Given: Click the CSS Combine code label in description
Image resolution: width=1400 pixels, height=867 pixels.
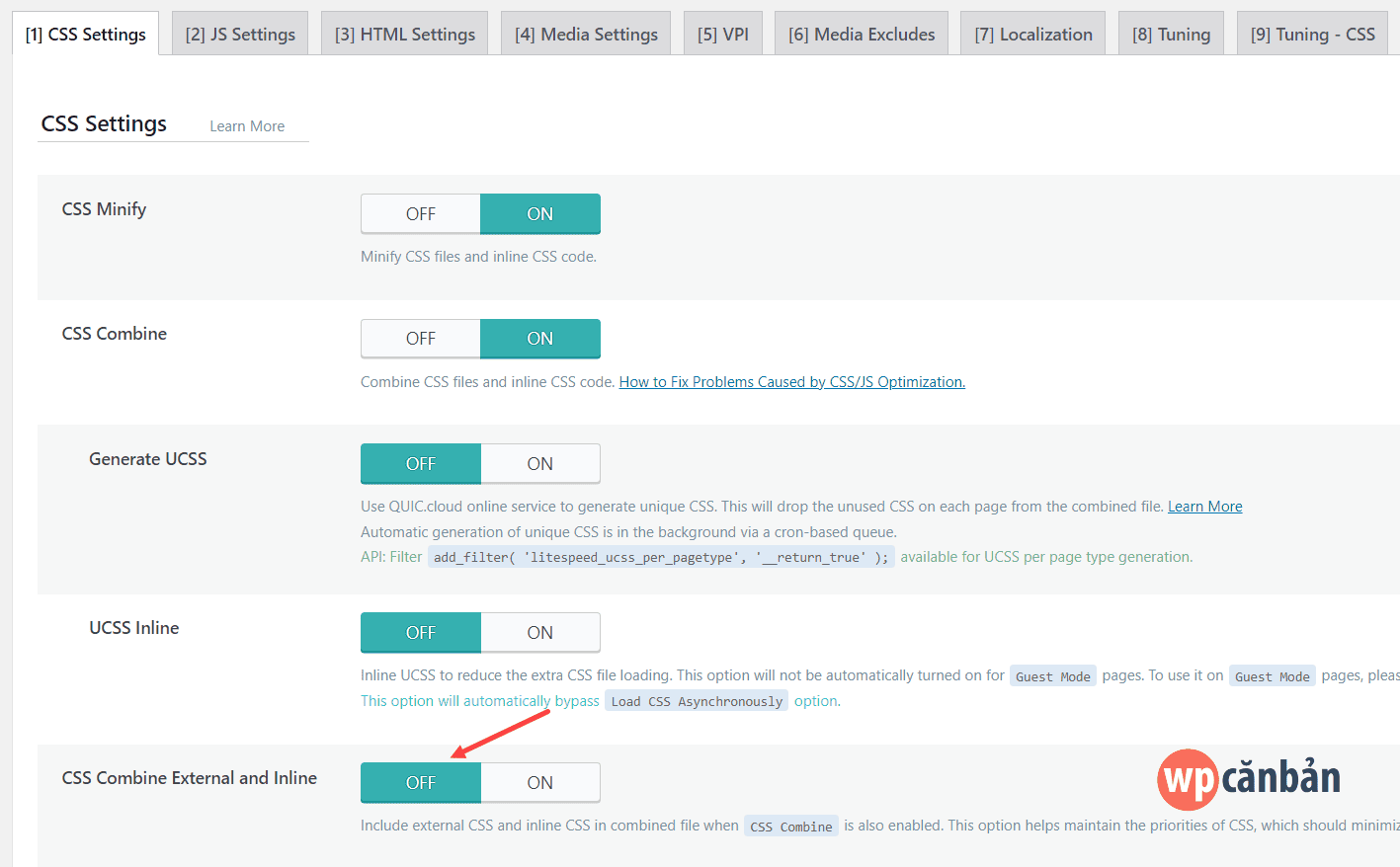Looking at the screenshot, I should (791, 827).
